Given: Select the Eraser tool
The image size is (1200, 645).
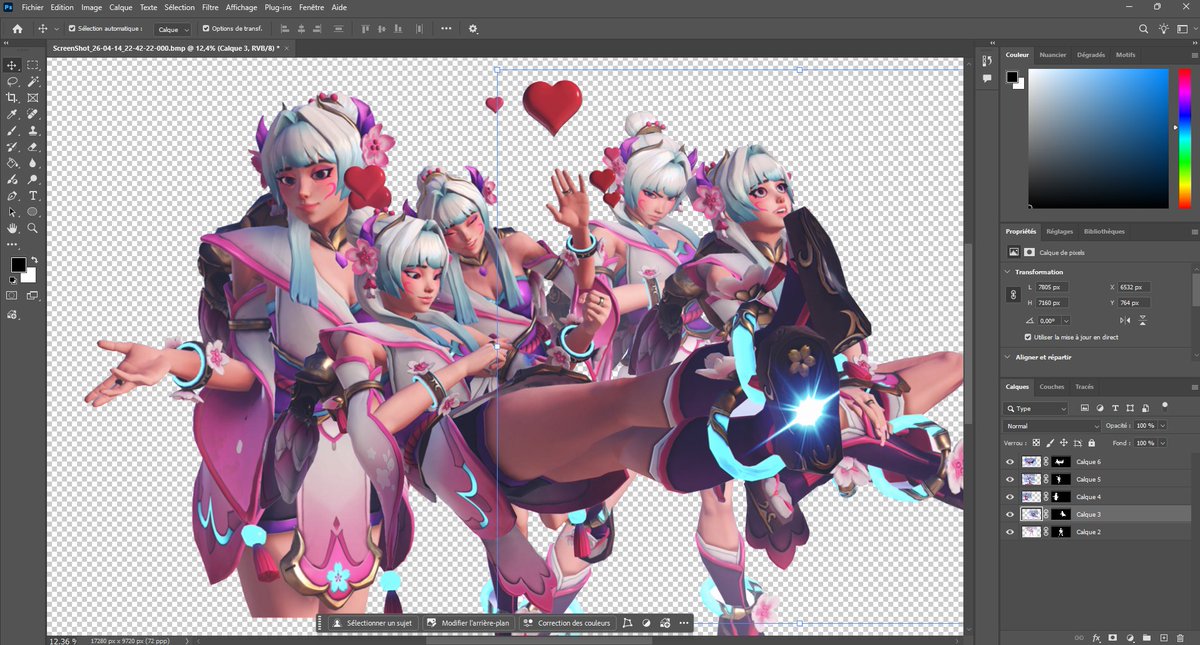Looking at the screenshot, I should 32,147.
